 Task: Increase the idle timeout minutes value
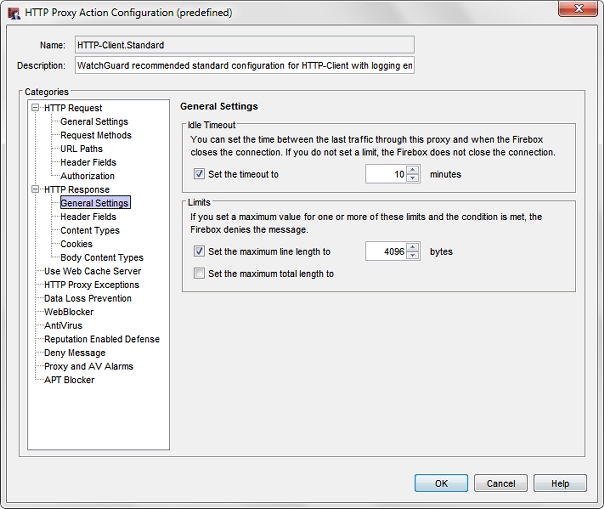coord(413,169)
